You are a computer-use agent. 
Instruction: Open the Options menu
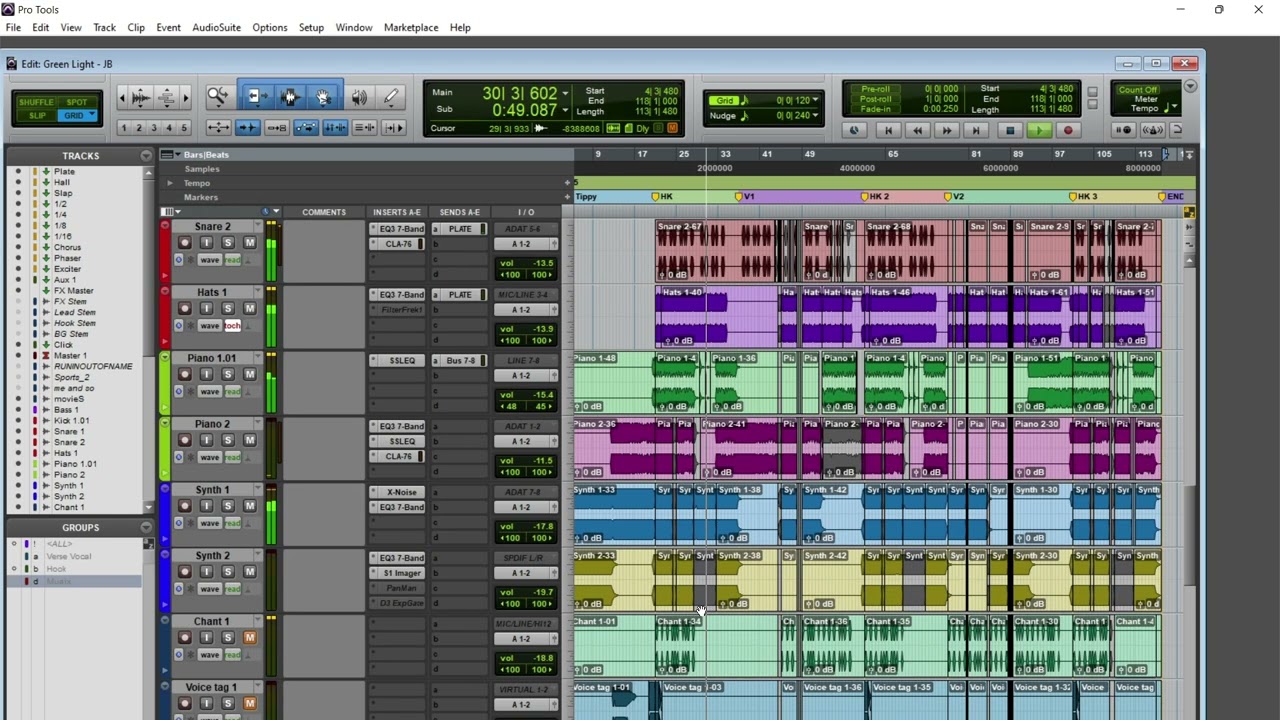point(269,27)
